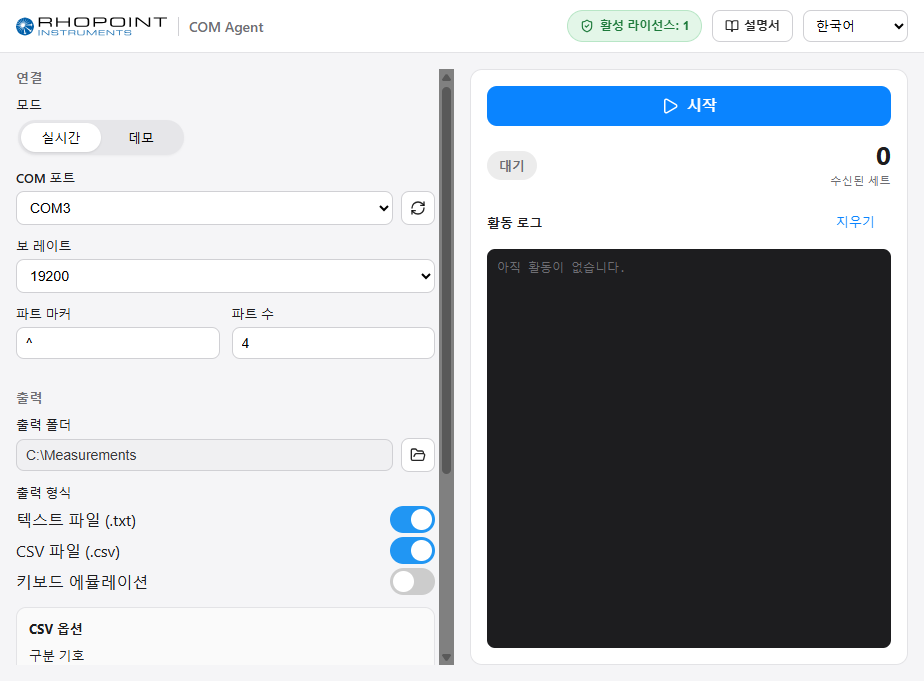Click the scrollbar down arrow
Image resolution: width=924 pixels, height=681 pixels.
(x=447, y=657)
